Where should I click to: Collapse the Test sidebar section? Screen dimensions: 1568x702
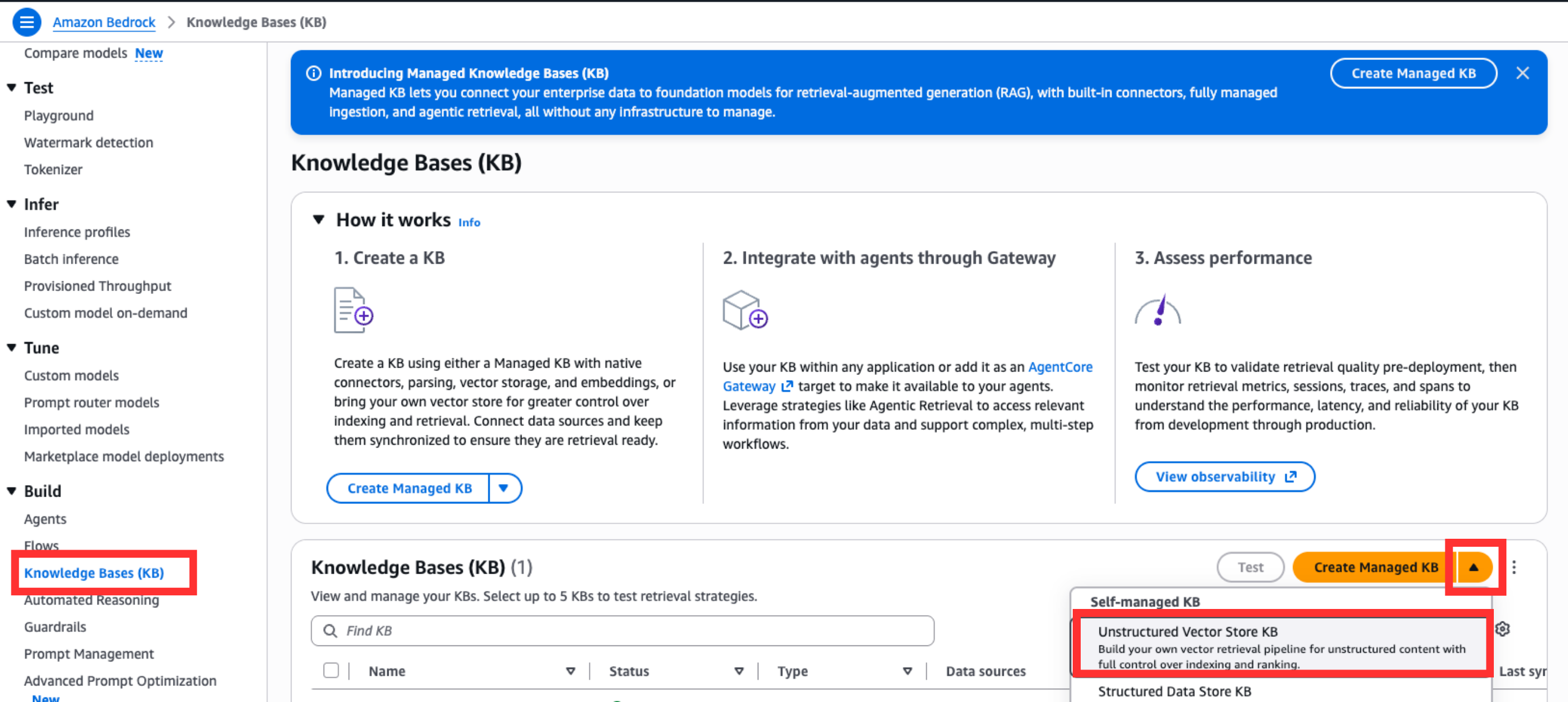(11, 88)
